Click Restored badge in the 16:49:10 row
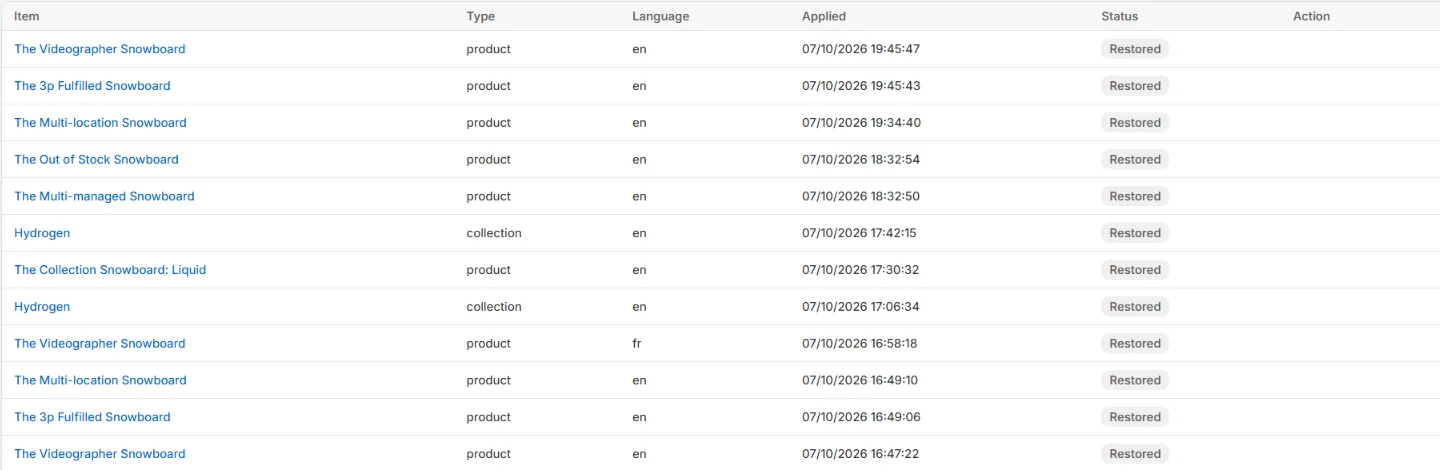 click(x=1135, y=381)
